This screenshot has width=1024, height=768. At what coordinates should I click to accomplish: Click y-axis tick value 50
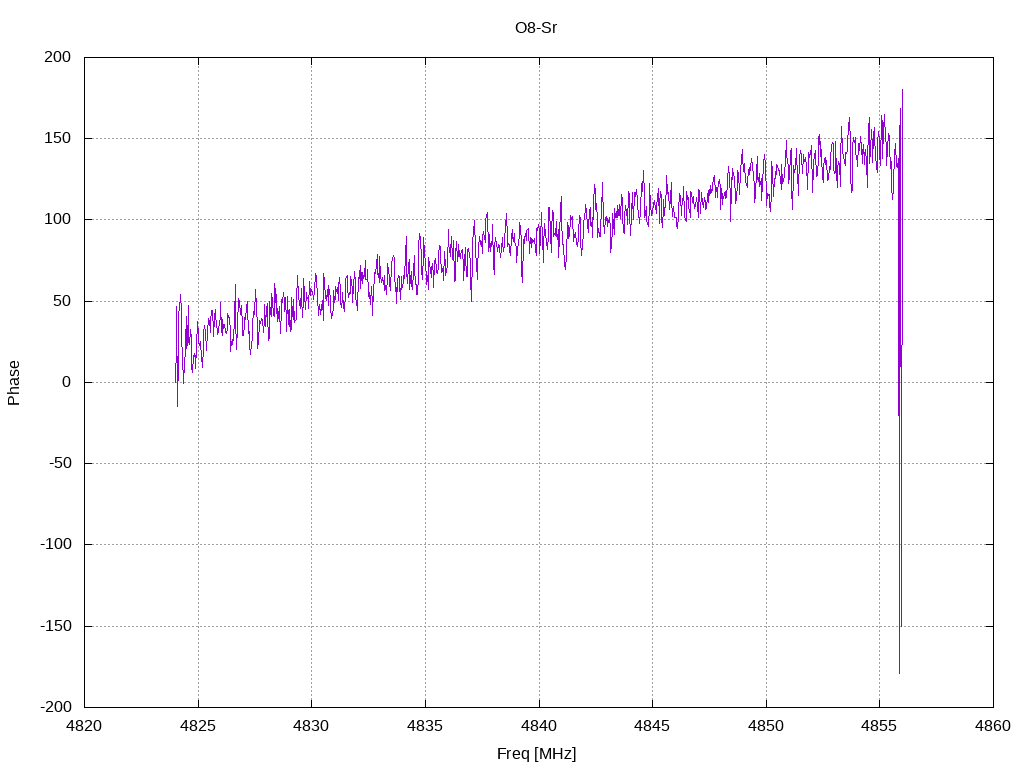tap(62, 301)
